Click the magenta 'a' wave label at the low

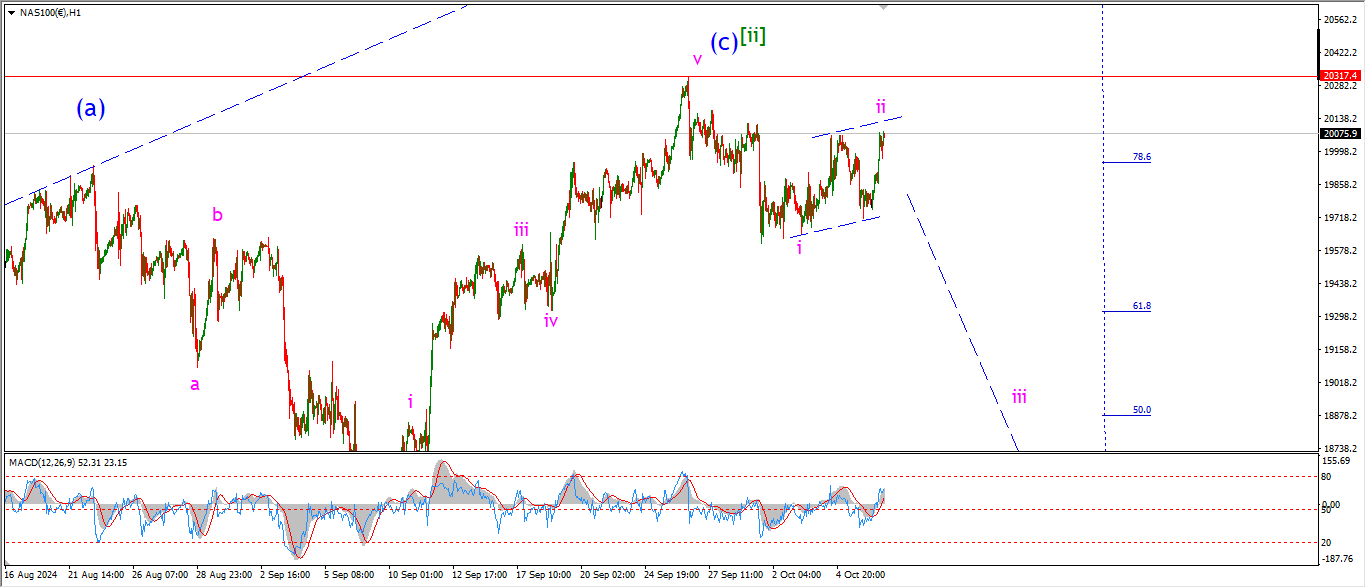(195, 384)
